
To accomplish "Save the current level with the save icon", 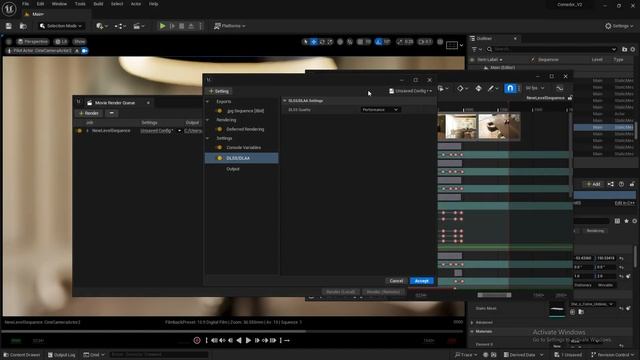I will pyautogui.click(x=9, y=26).
